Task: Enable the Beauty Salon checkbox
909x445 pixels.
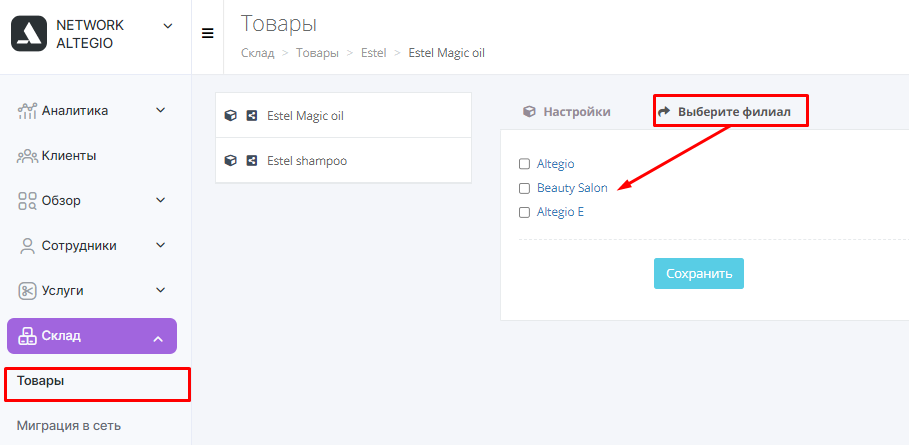Action: coord(525,188)
